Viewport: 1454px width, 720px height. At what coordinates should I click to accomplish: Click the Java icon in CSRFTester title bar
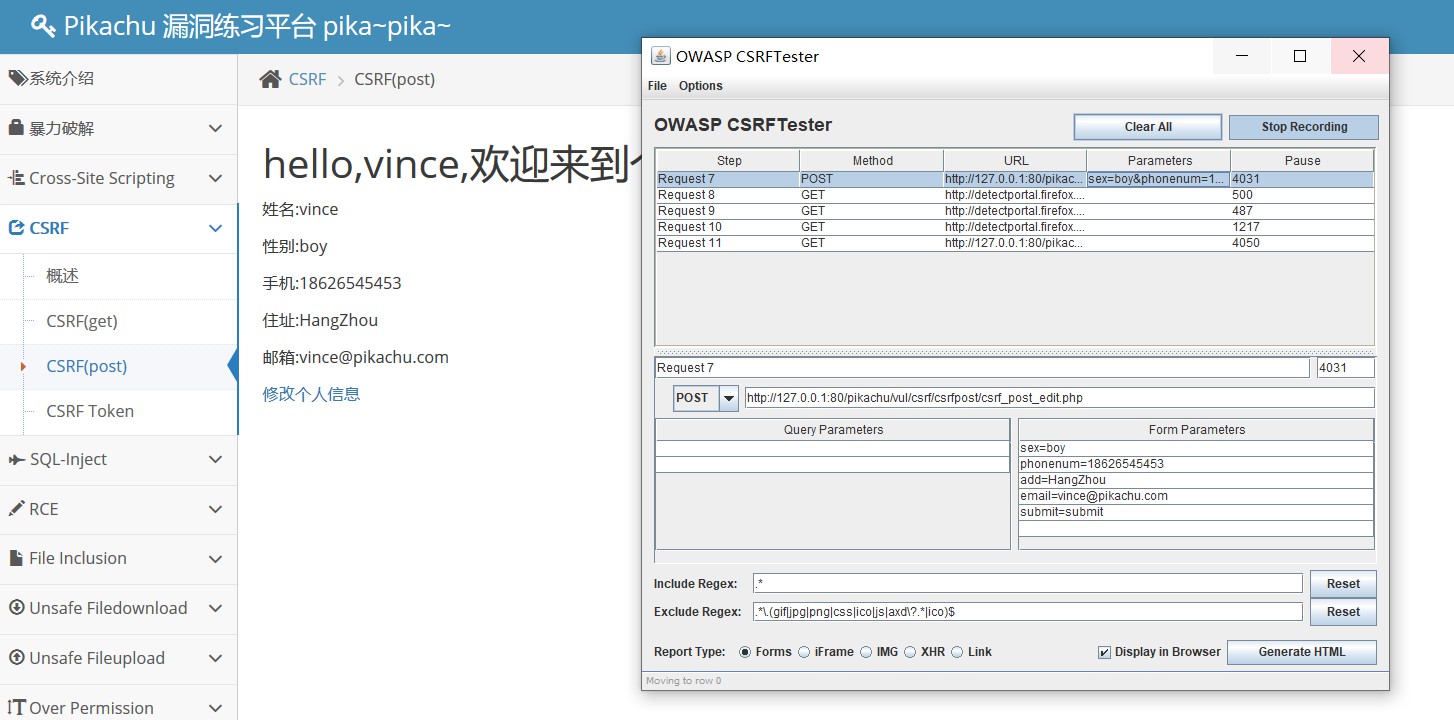pyautogui.click(x=660, y=56)
